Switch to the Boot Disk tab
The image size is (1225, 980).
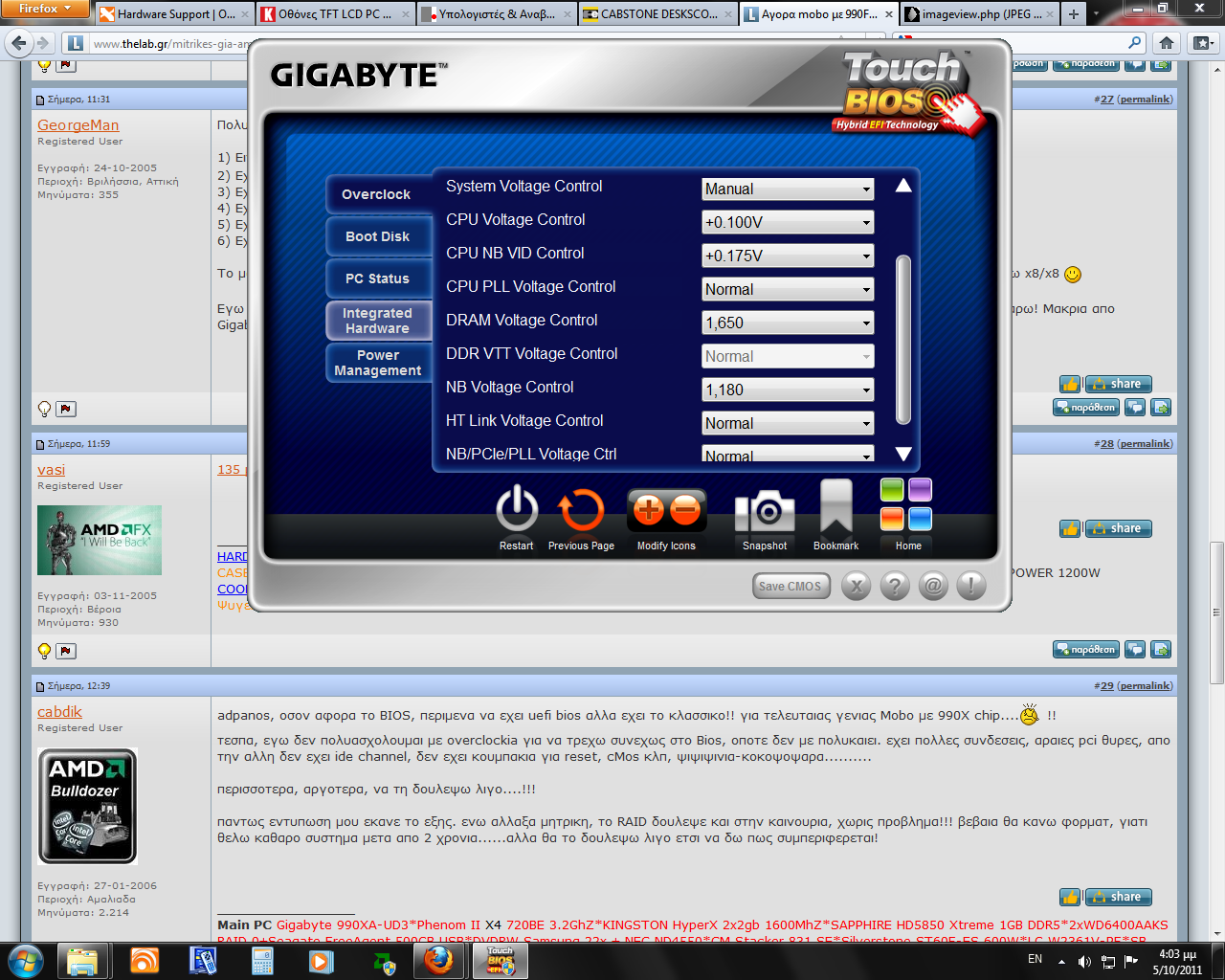(377, 236)
